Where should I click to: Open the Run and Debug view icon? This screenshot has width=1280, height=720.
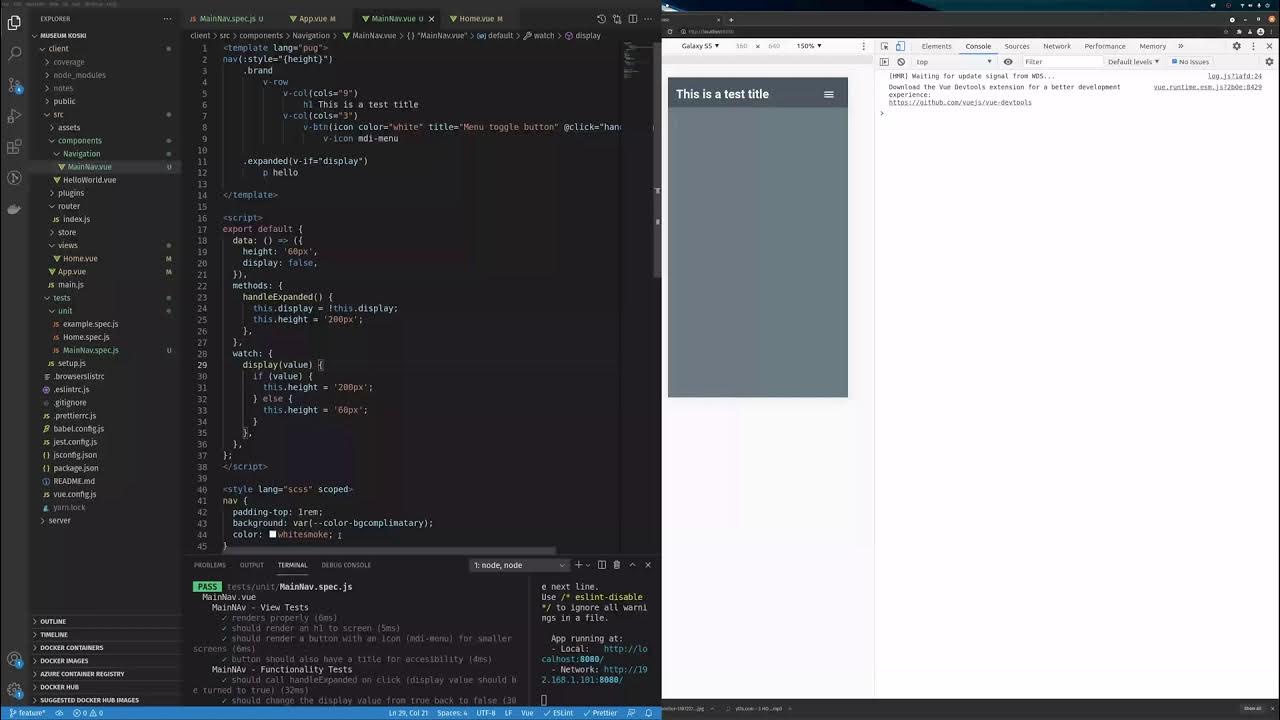[x=14, y=116]
